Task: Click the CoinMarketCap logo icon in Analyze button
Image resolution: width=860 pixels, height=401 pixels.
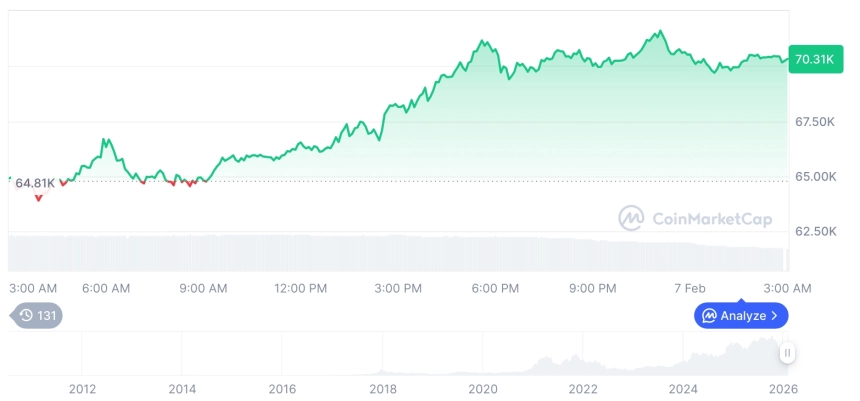Action: coord(710,316)
